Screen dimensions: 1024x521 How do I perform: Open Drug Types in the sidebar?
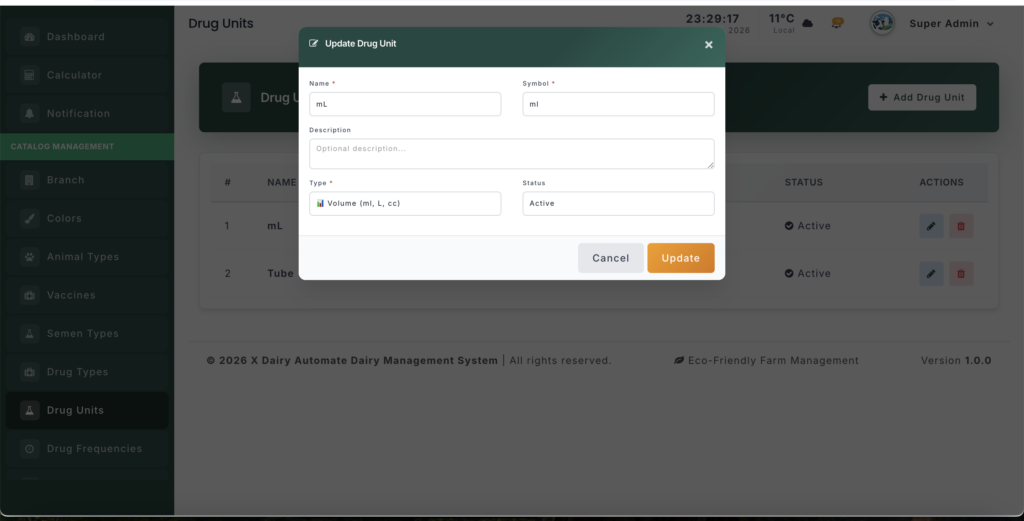click(77, 372)
